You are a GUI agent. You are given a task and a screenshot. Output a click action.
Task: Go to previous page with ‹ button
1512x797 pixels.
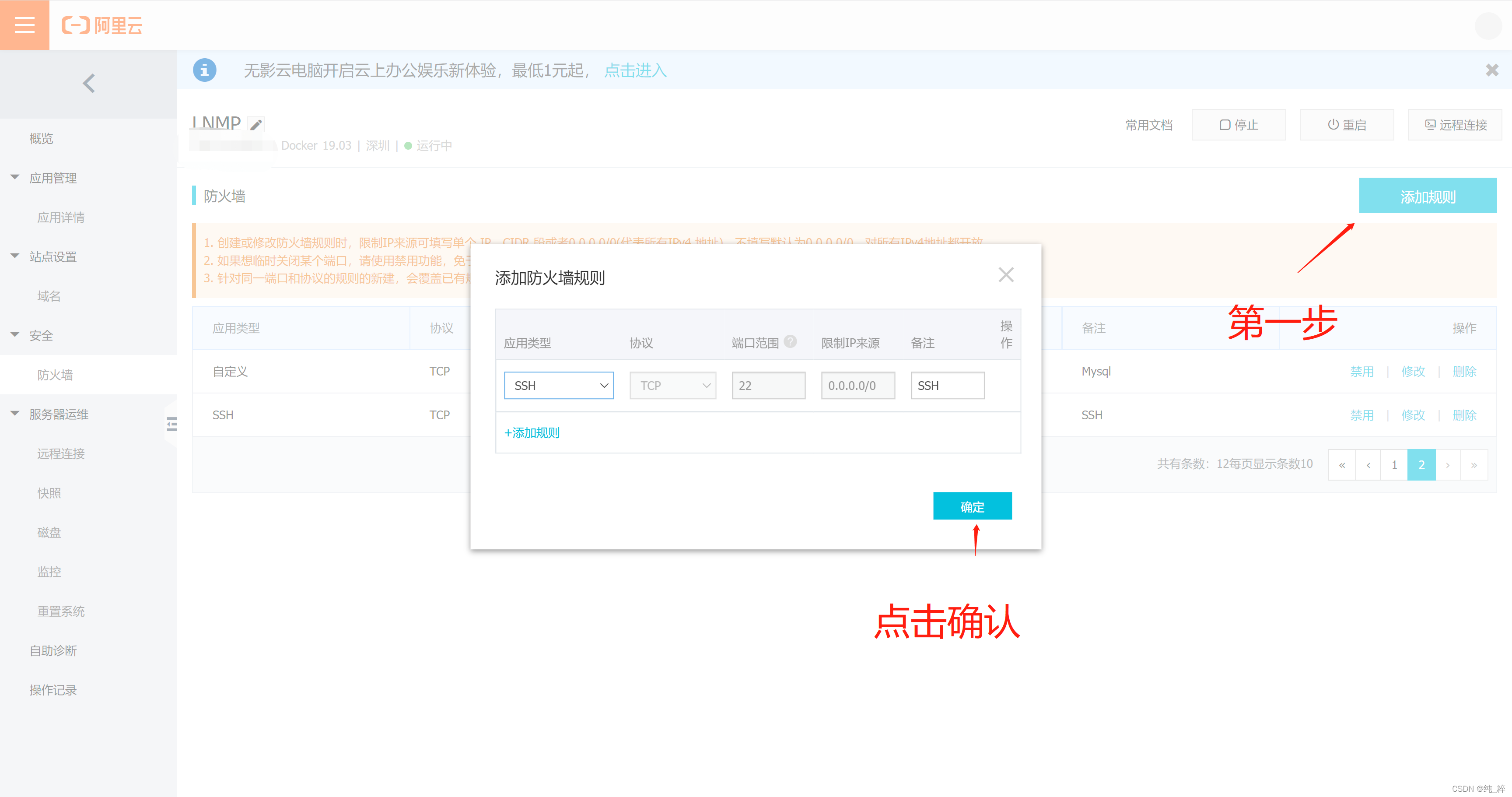(x=1369, y=464)
